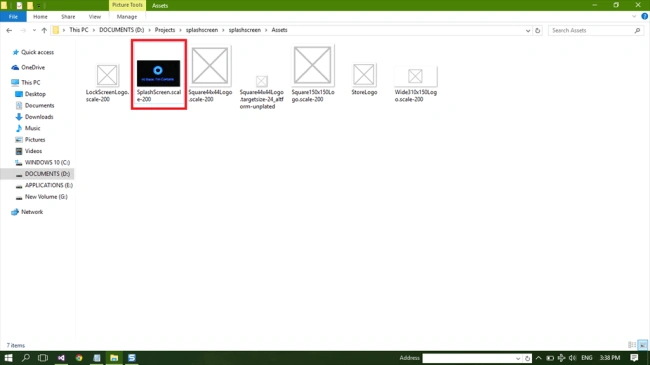This screenshot has width=650, height=365.
Task: Select Square44x44Logo.scale-200 file
Action: pos(210,75)
